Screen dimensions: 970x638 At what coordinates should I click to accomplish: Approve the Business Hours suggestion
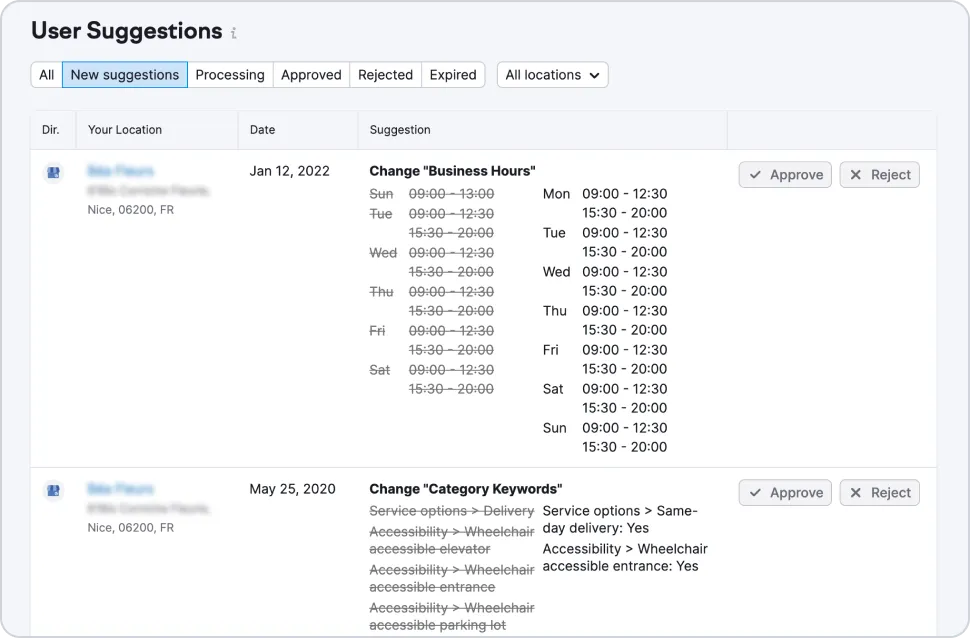(785, 175)
